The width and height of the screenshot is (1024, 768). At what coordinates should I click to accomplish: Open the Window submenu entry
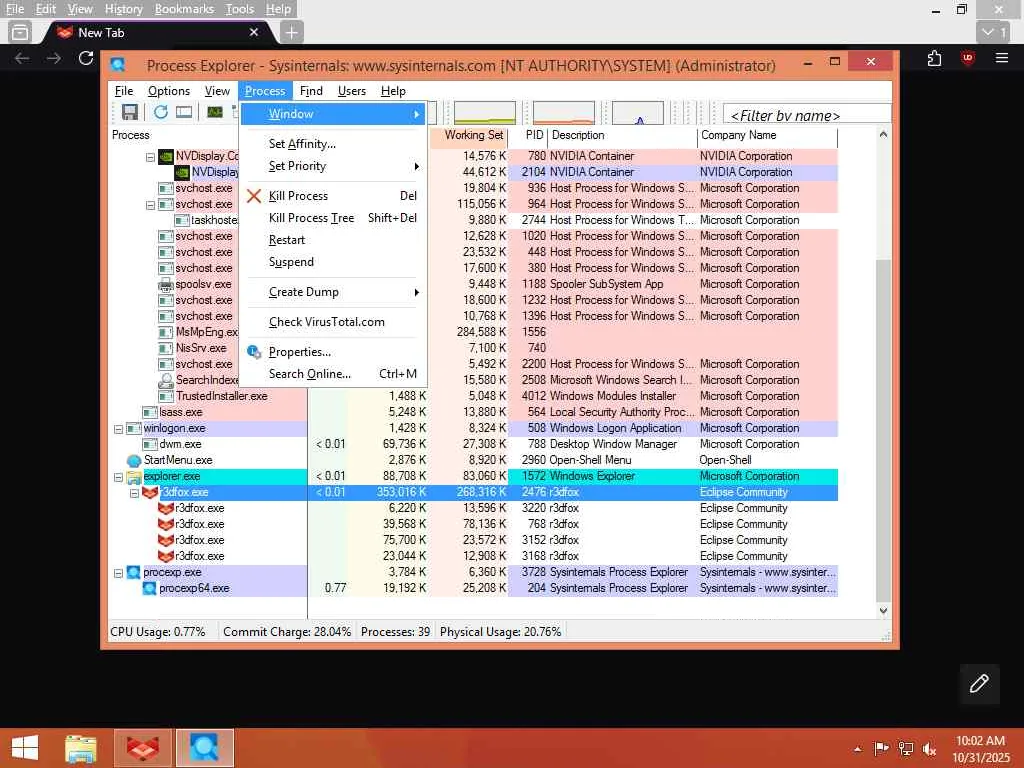[333, 114]
